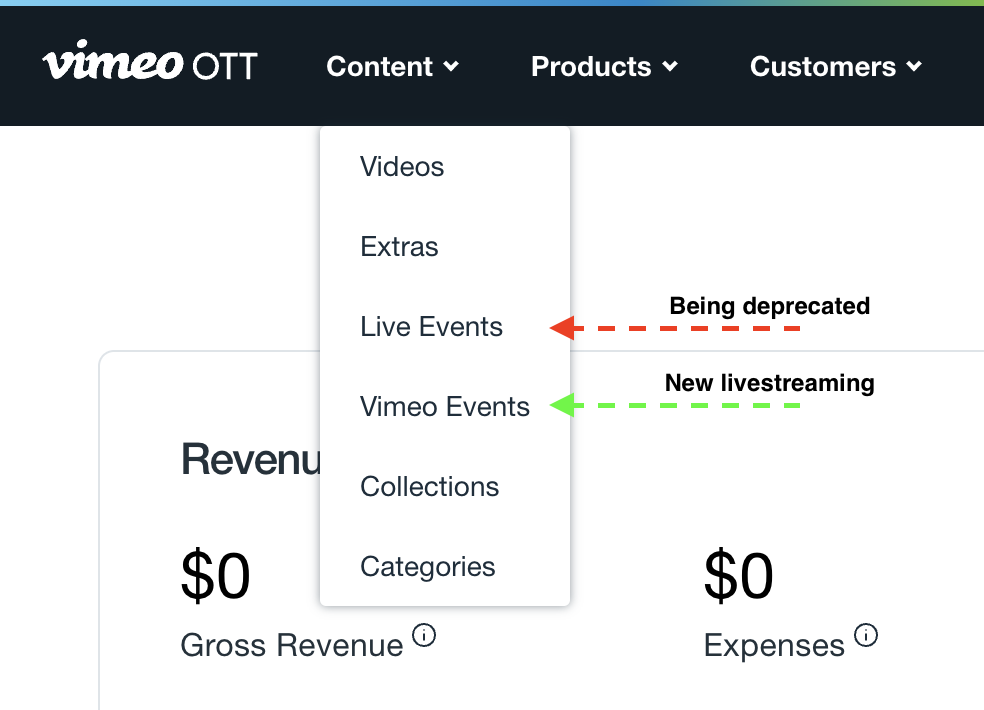Open Vimeo Events from the menu

pyautogui.click(x=445, y=407)
